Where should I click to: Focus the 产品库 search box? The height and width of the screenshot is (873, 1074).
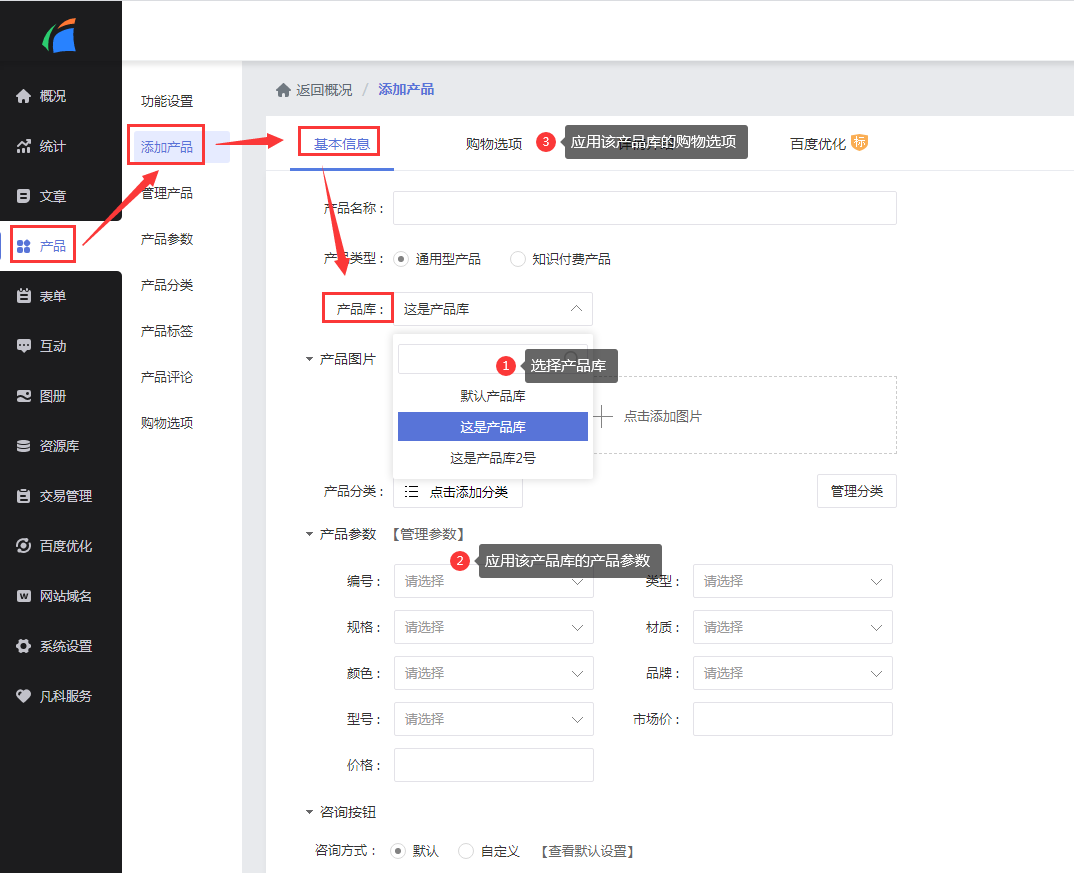coord(492,359)
